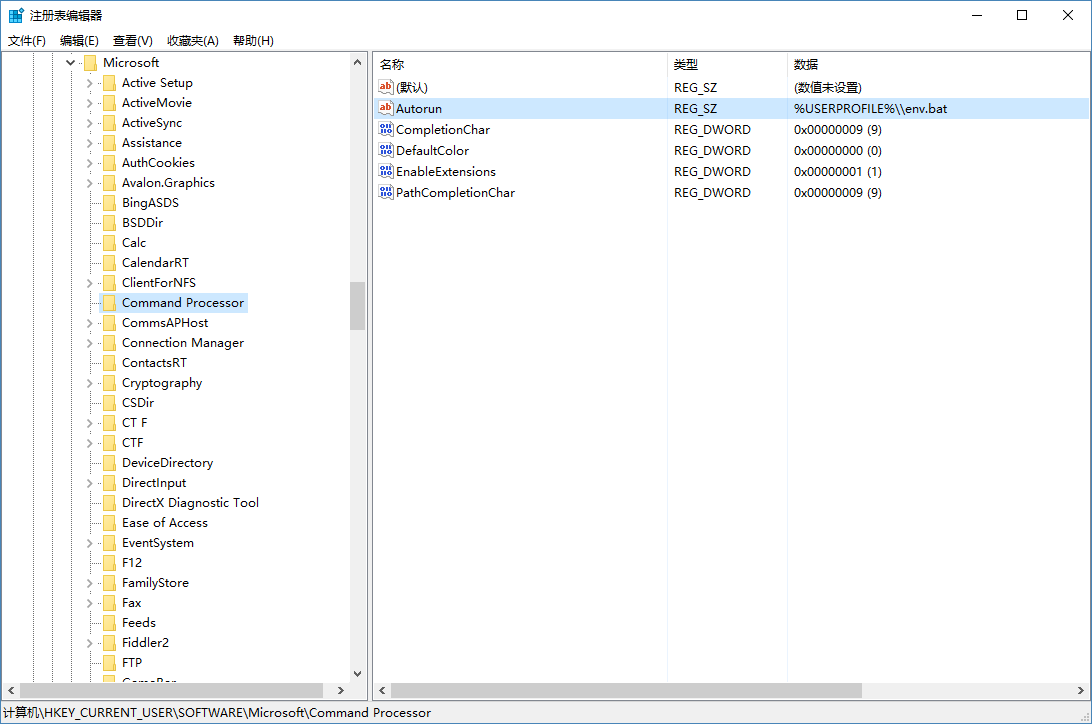Image resolution: width=1092 pixels, height=724 pixels.
Task: Click the DWORD icon beside PathCompletionChar
Action: (x=386, y=192)
